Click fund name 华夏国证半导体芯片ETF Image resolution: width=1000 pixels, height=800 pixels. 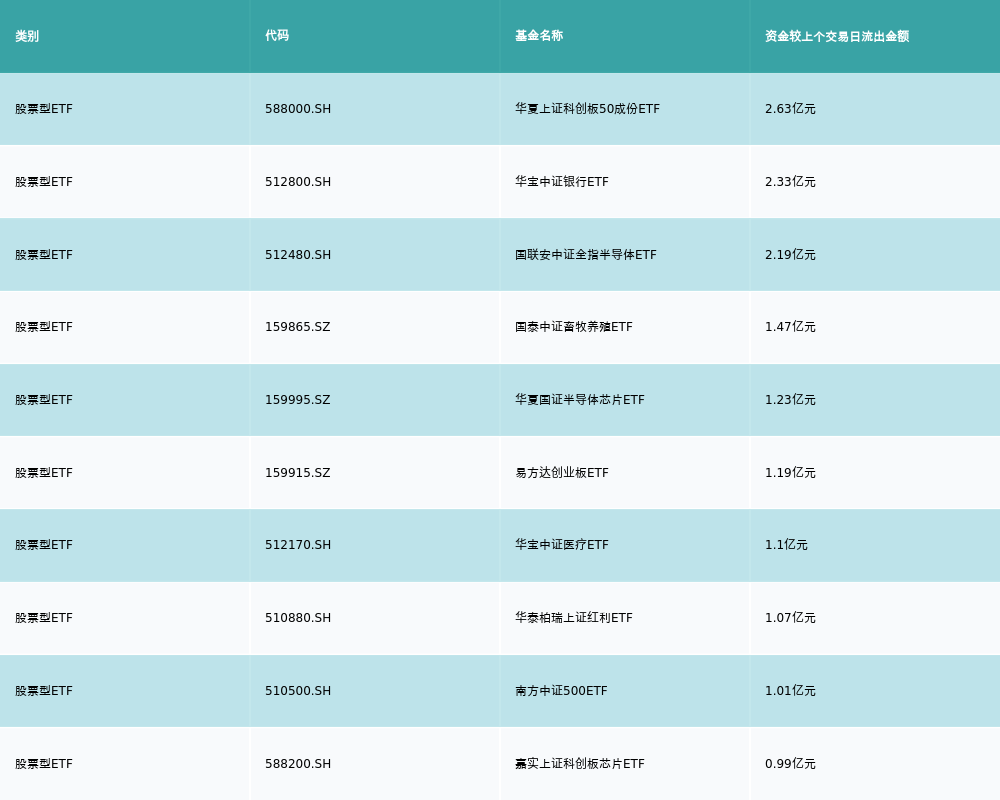(x=580, y=400)
